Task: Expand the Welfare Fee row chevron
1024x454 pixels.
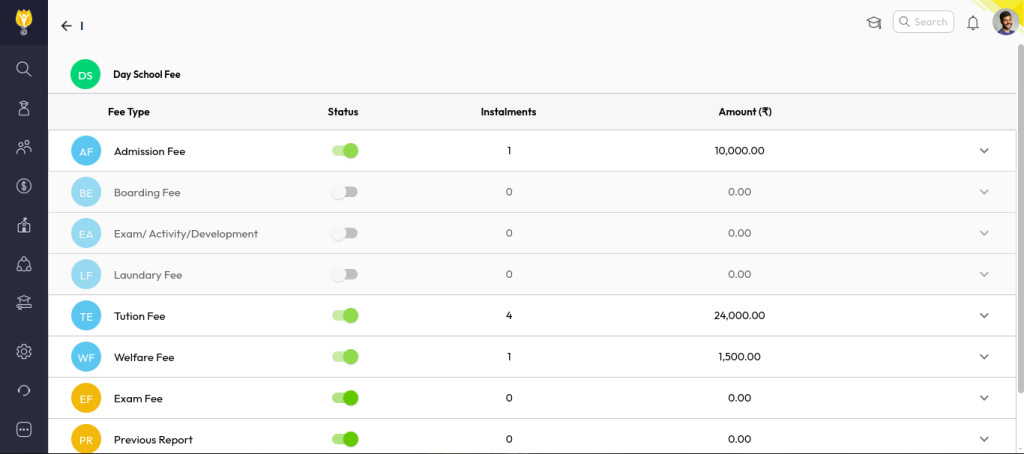Action: pyautogui.click(x=983, y=357)
